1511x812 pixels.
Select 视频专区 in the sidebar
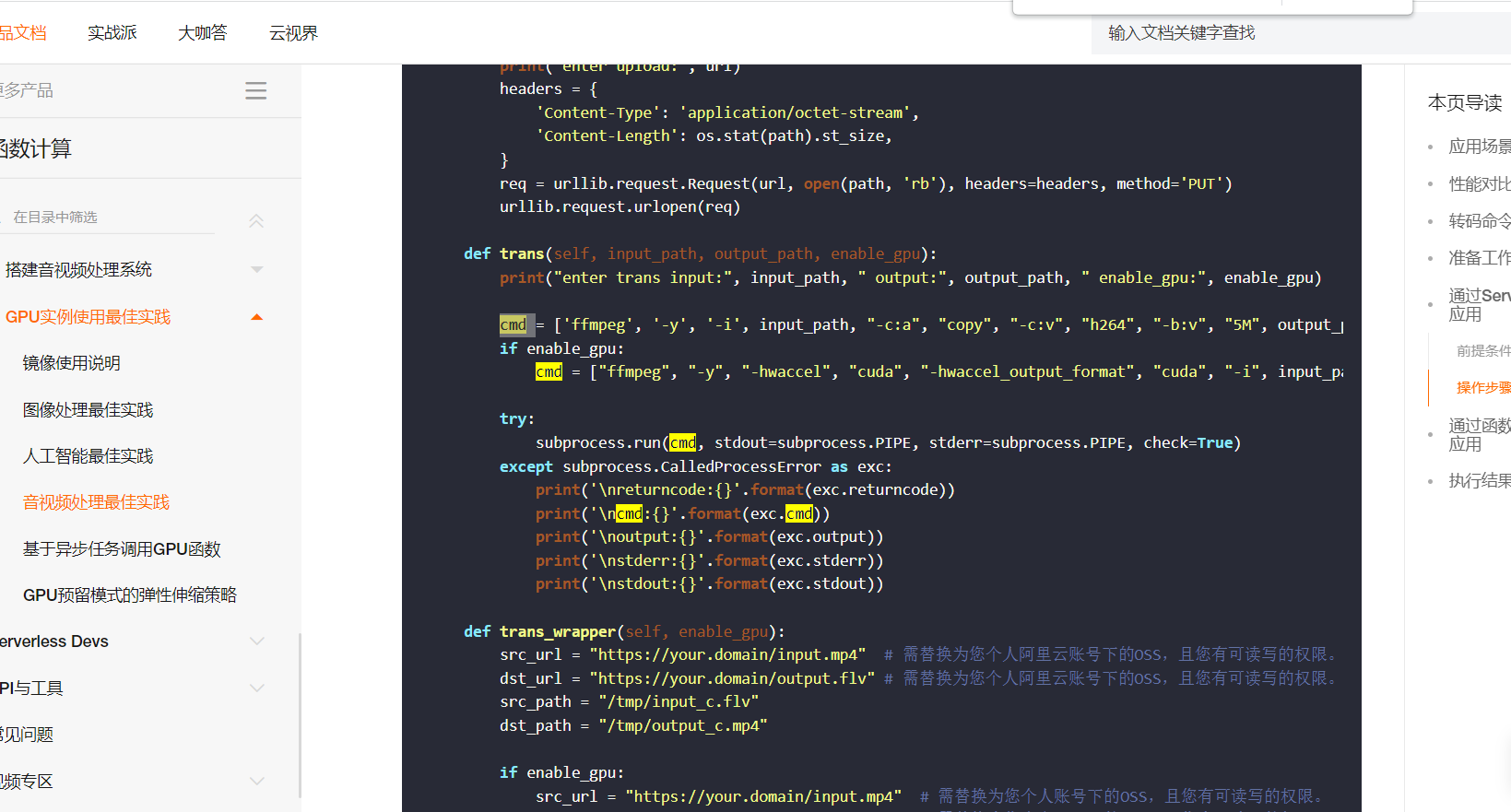[27, 782]
